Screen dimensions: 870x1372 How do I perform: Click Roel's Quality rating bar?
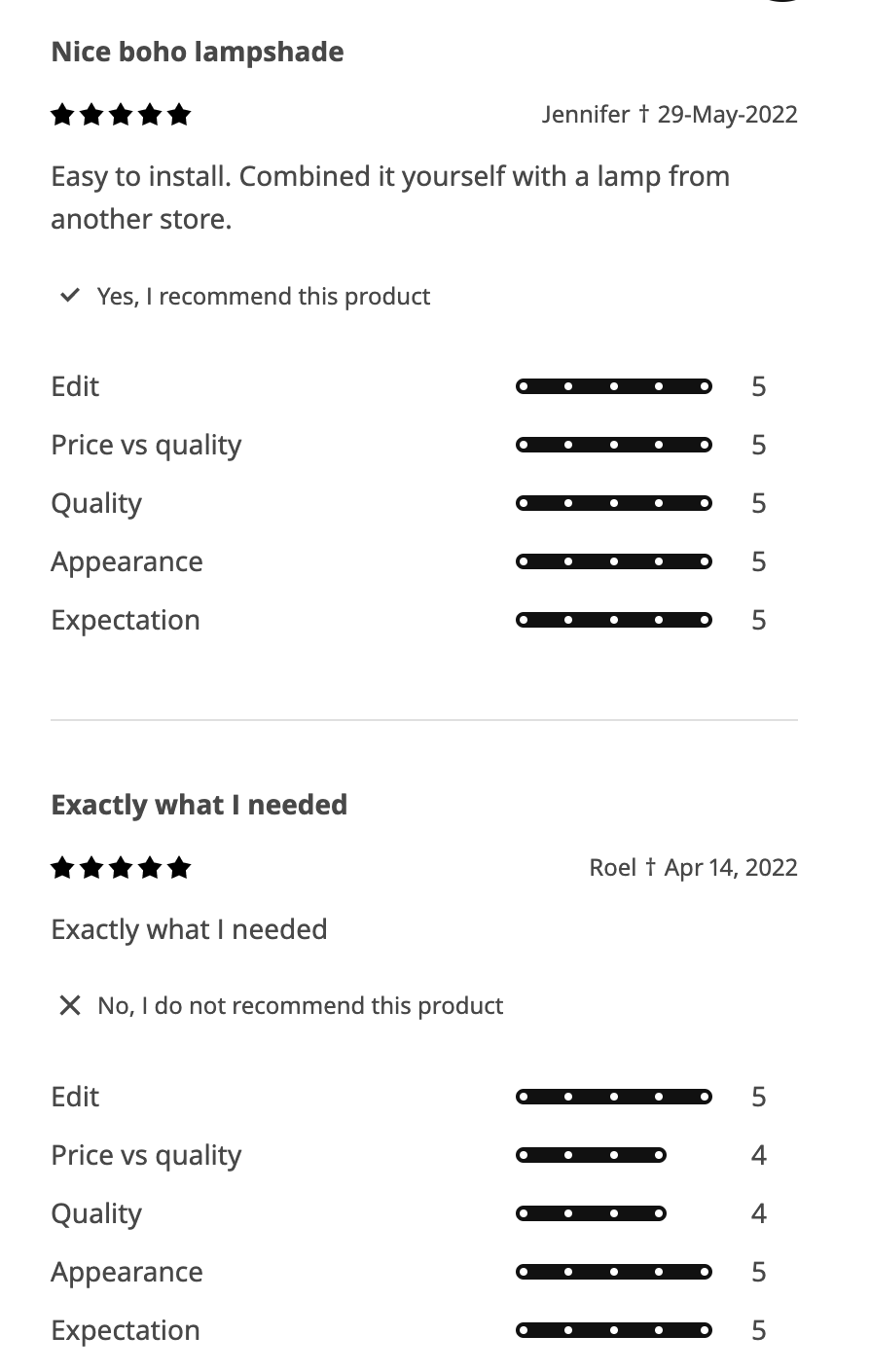click(x=591, y=1214)
